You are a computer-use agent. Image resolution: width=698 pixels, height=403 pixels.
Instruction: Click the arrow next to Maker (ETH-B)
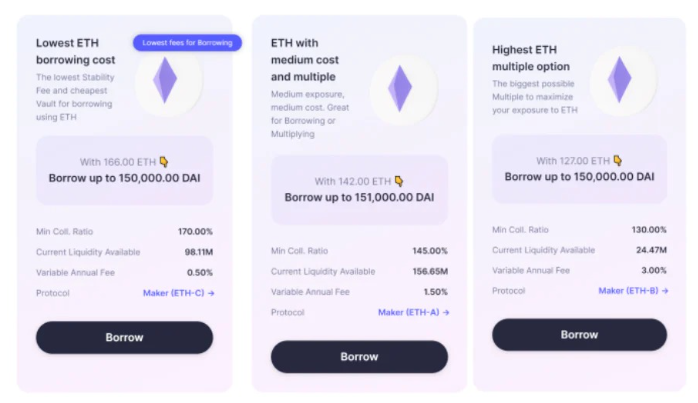(665, 291)
